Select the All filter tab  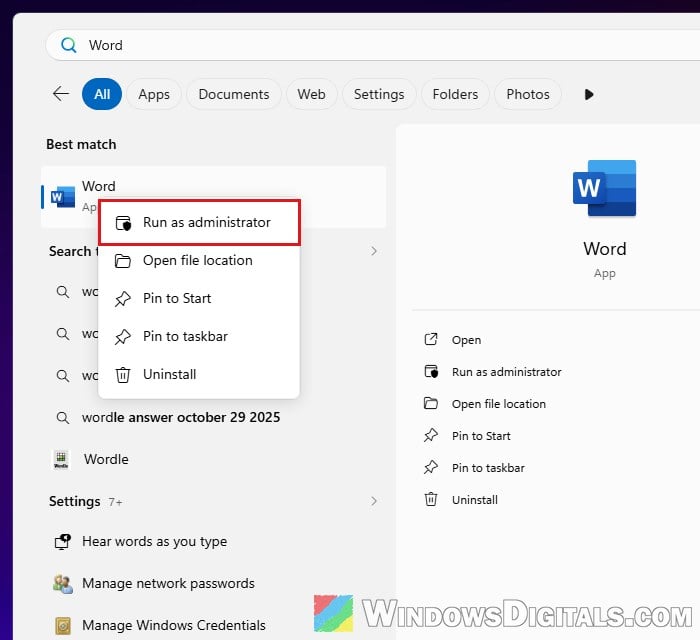[102, 94]
